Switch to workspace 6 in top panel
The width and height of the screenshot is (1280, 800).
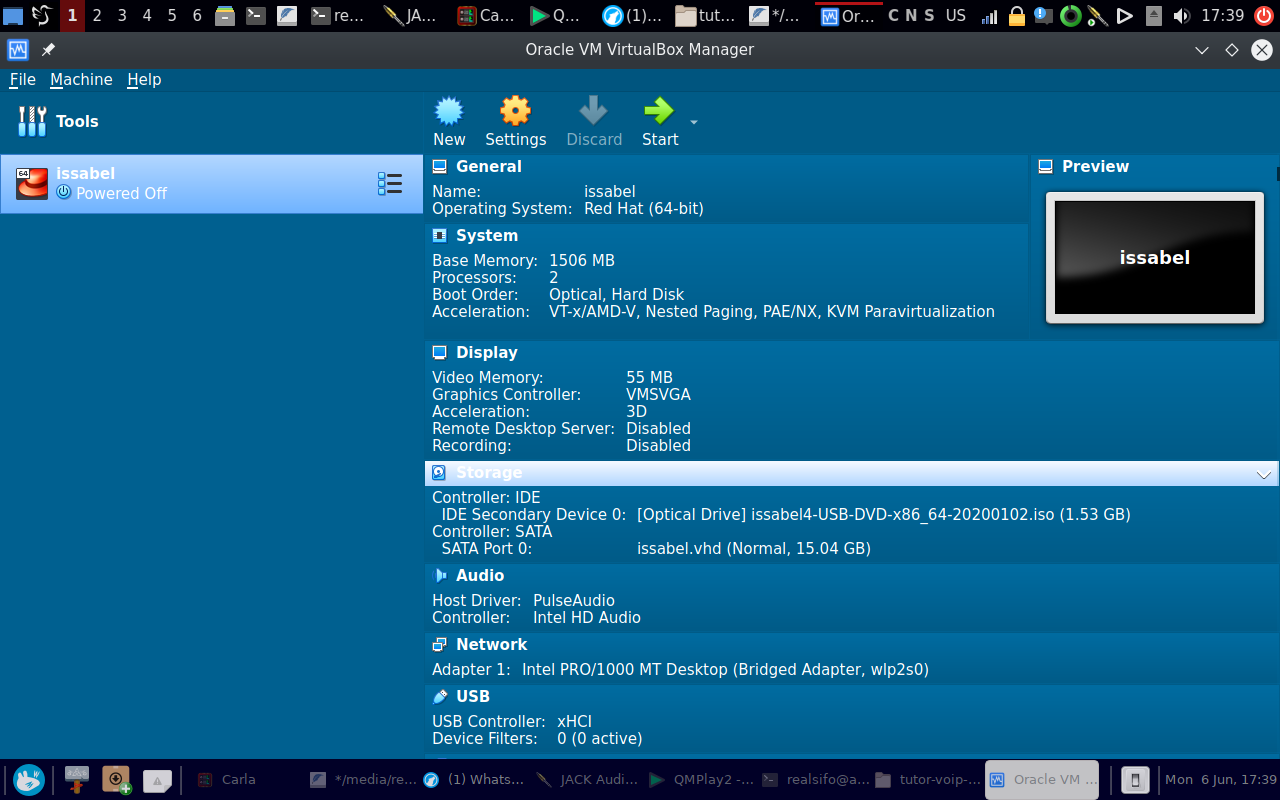(x=197, y=16)
